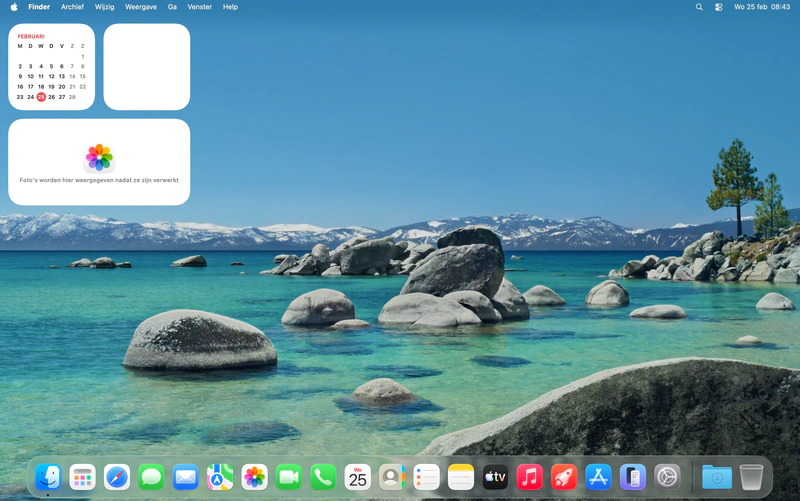Click Photos flower icon in photo widget
800x501 pixels.
point(99,158)
